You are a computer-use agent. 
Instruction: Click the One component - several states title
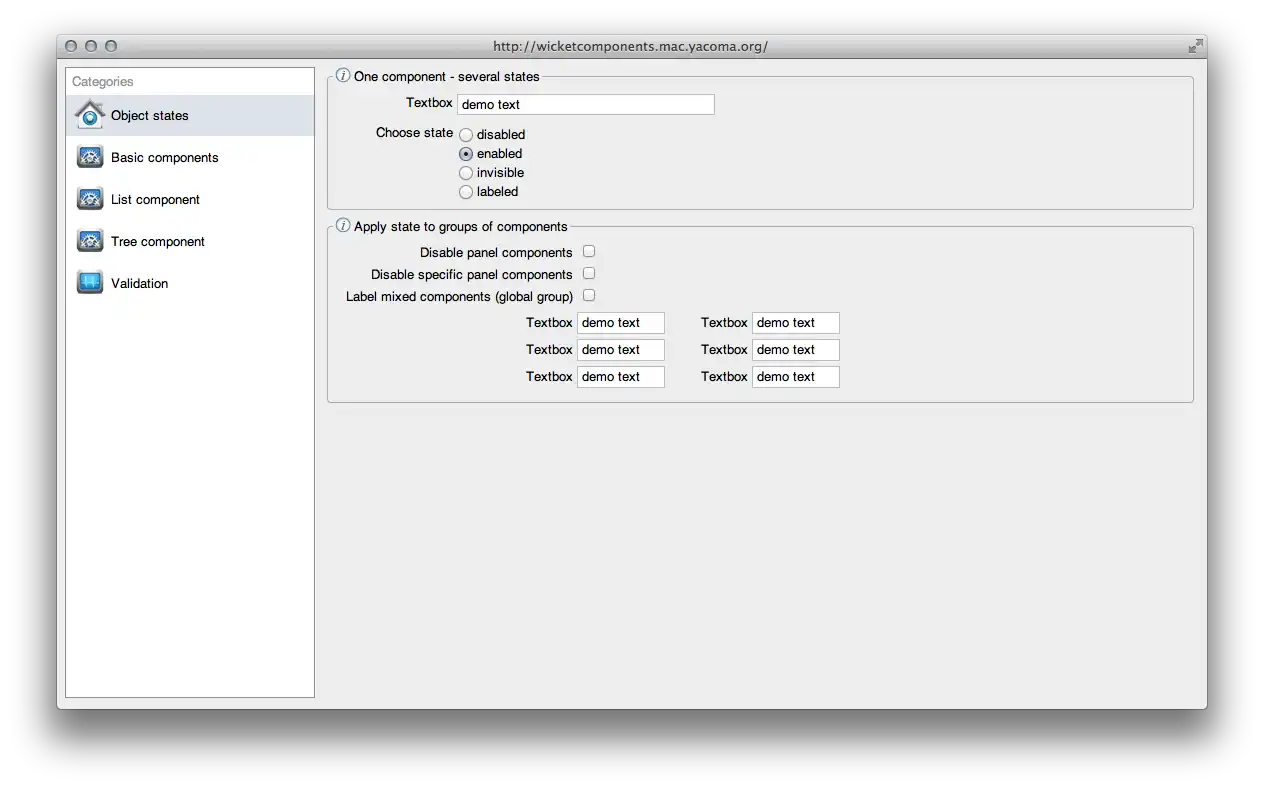(446, 76)
